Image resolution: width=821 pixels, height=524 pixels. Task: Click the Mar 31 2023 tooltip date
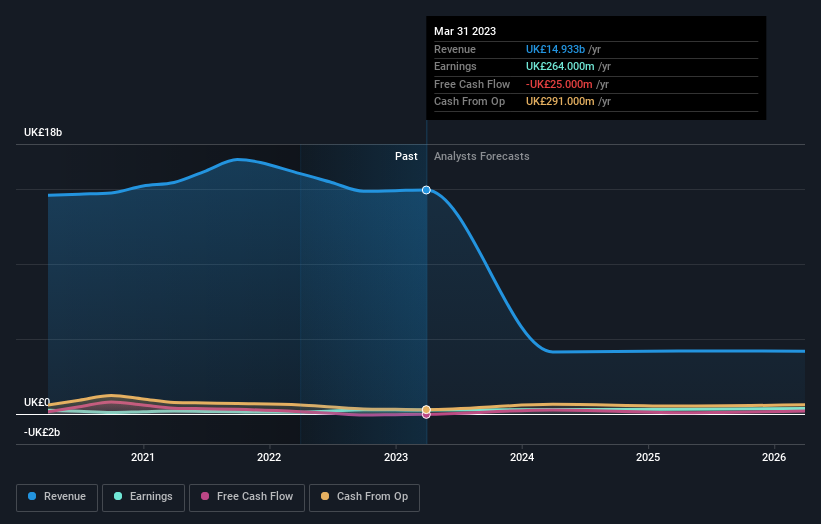pos(465,31)
